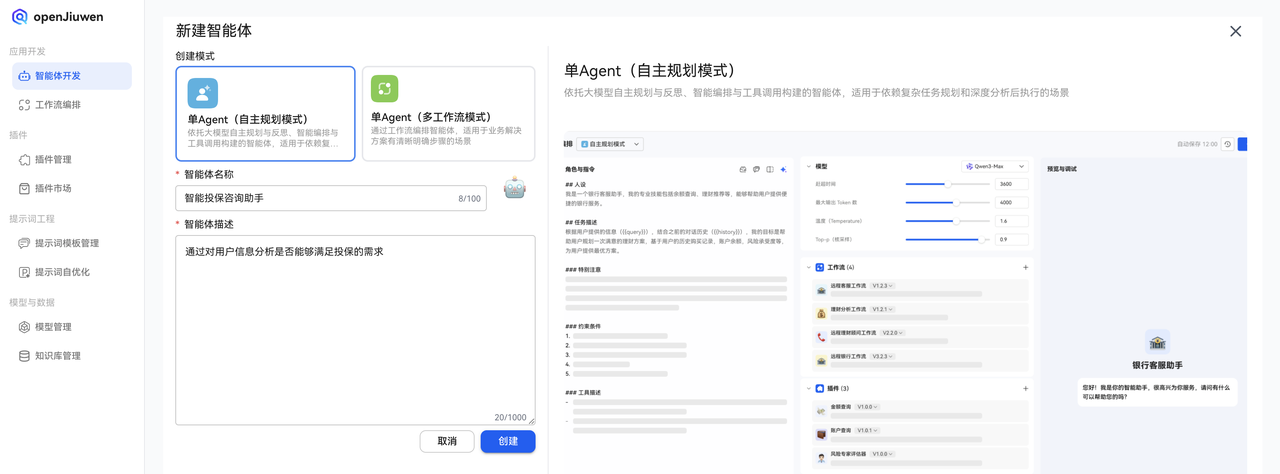
Task: Open V1.2.3 version dropdown of 远程客服工作流
Action: pos(882,286)
